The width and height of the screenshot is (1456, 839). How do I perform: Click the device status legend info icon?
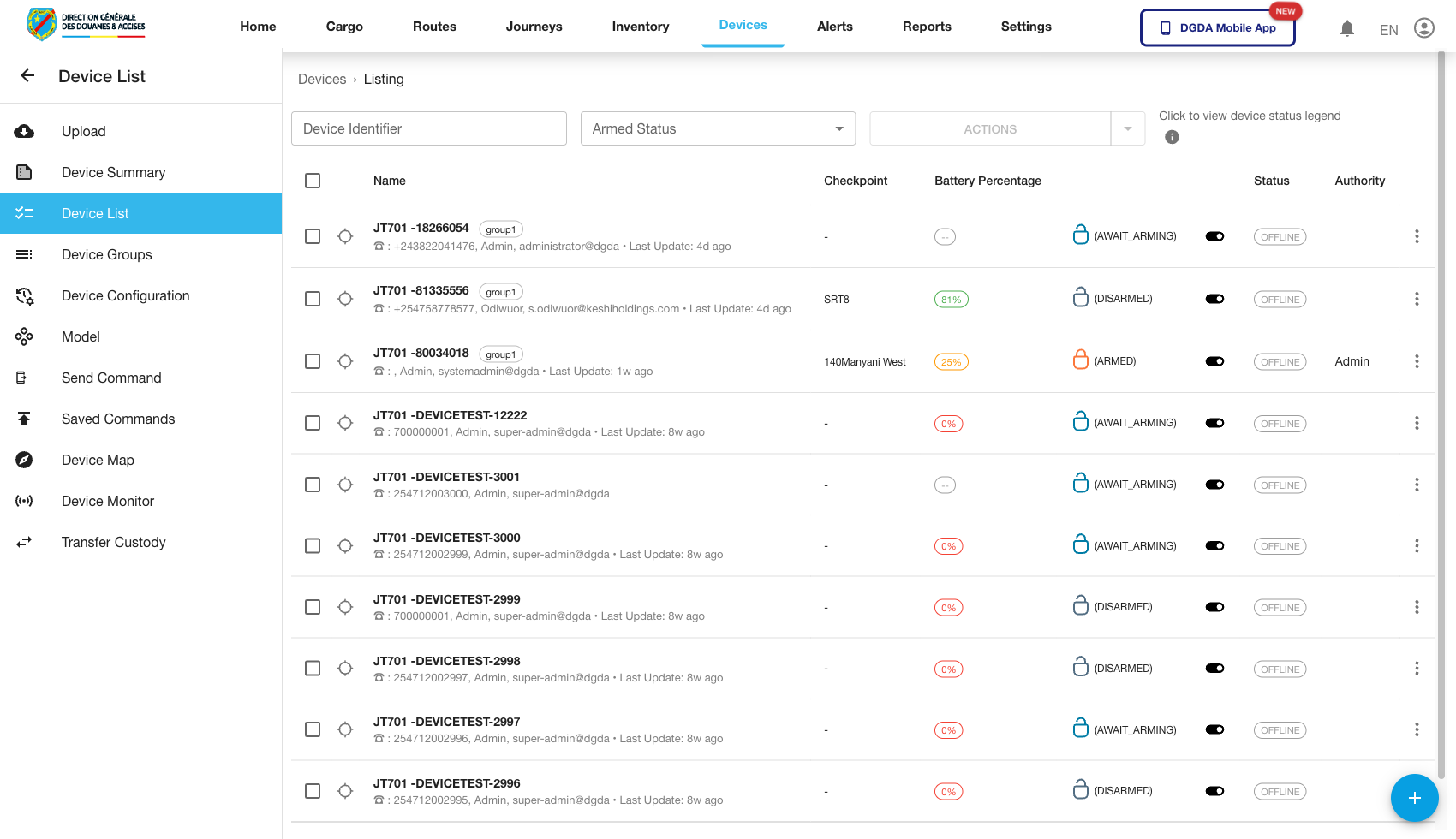point(1172,137)
